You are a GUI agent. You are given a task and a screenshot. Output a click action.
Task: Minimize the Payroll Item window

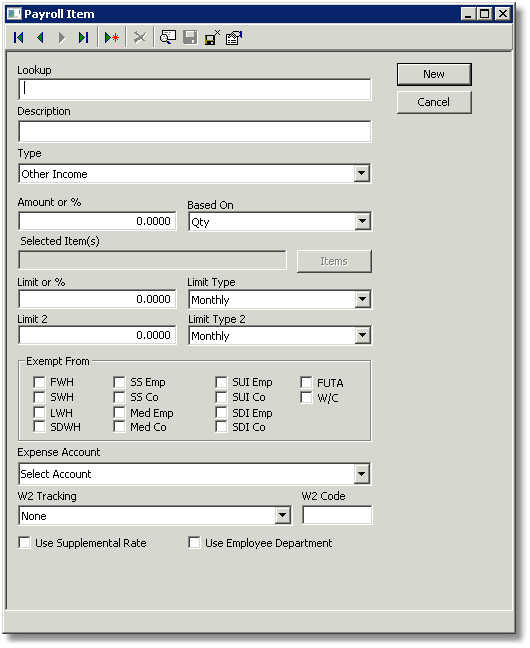468,14
